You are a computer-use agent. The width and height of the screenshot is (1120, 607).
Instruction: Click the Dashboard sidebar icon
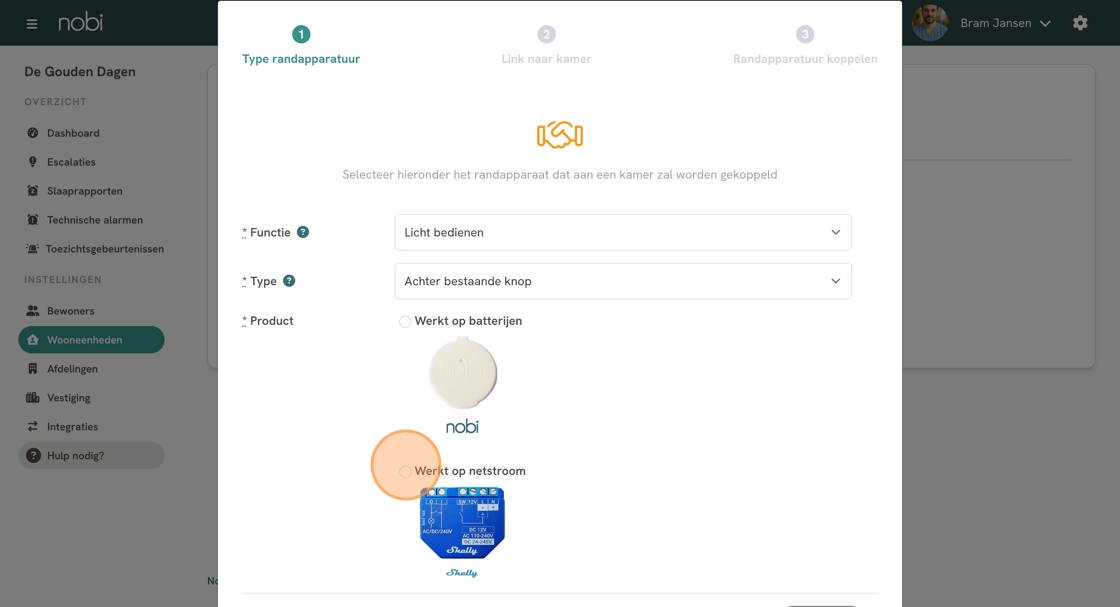click(33, 133)
